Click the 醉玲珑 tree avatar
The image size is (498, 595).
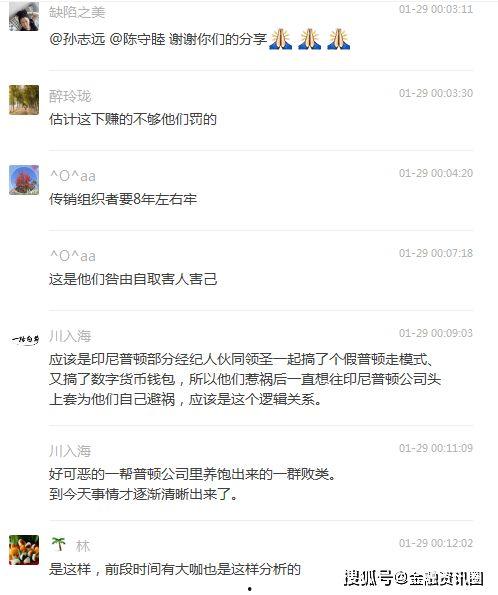pyautogui.click(x=24, y=100)
